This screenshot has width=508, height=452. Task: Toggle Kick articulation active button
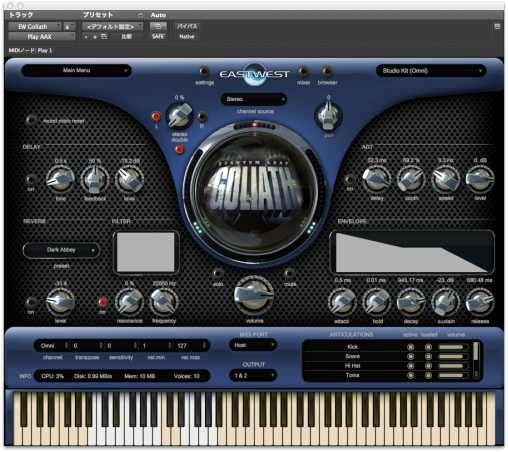point(411,347)
